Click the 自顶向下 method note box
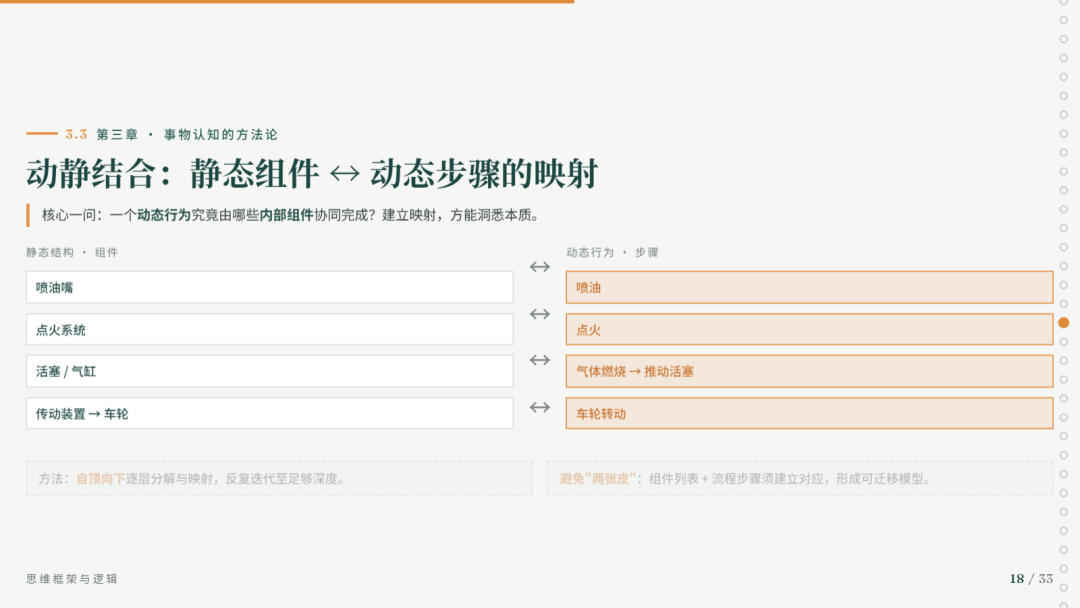The width and height of the screenshot is (1080, 608). coord(279,479)
